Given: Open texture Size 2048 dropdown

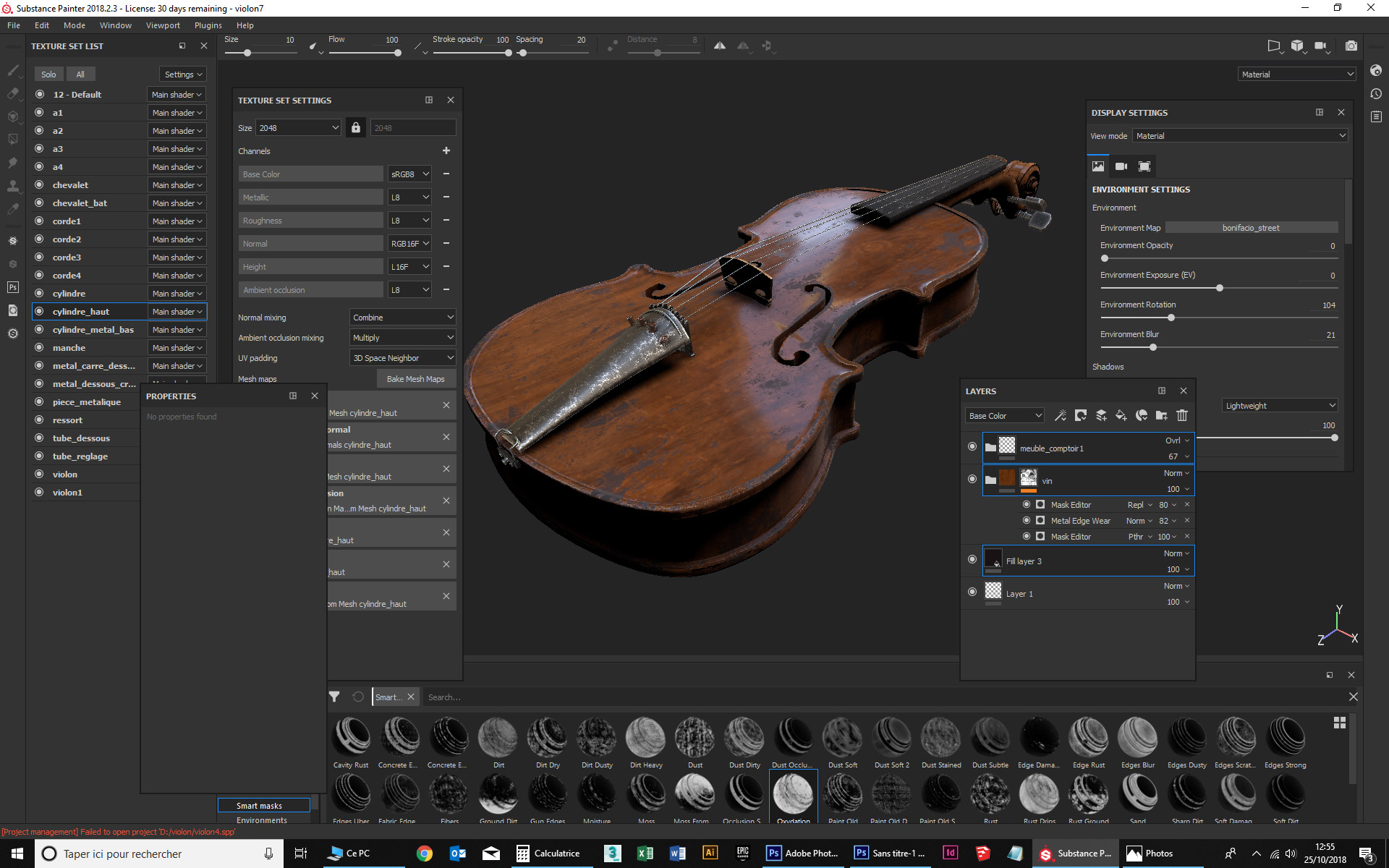Looking at the screenshot, I should 299,127.
